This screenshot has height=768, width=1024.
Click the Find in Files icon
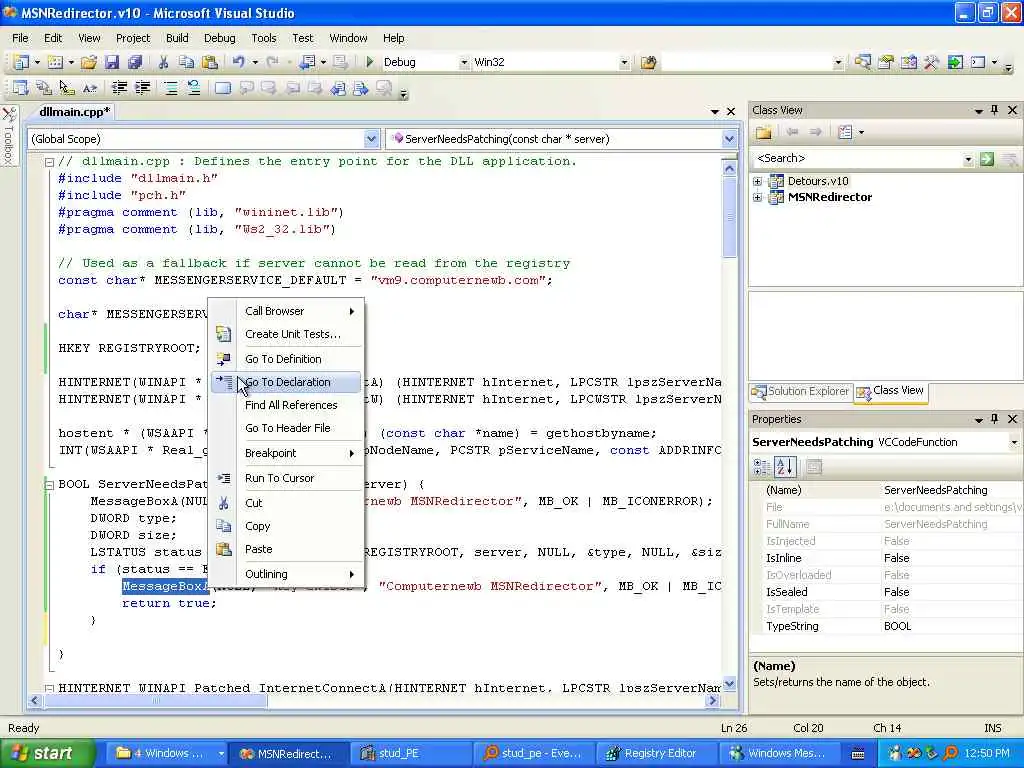coord(648,62)
